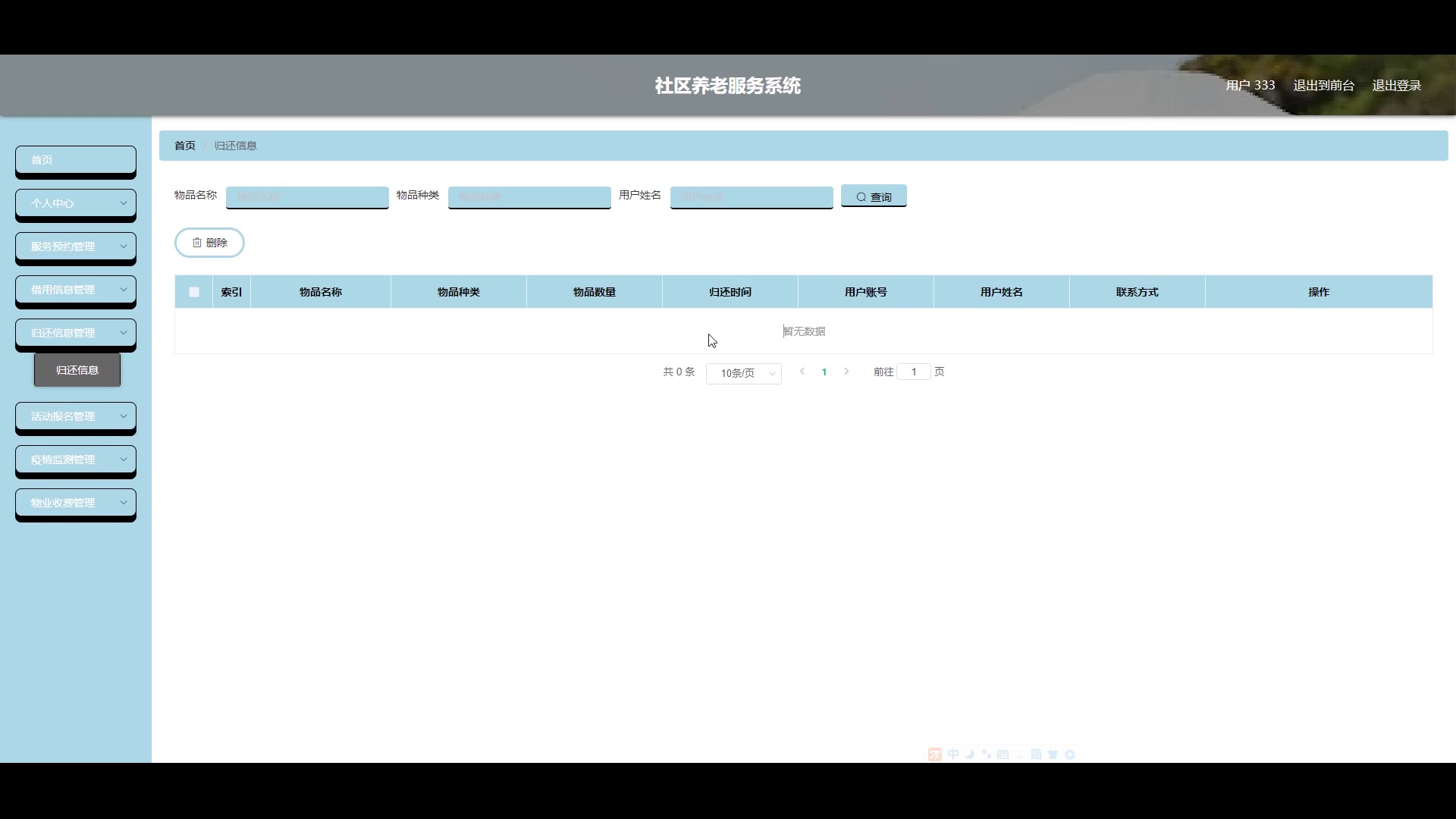This screenshot has height=819, width=1456.
Task: Click the magnifier icon in 查询 button
Action: 861,197
